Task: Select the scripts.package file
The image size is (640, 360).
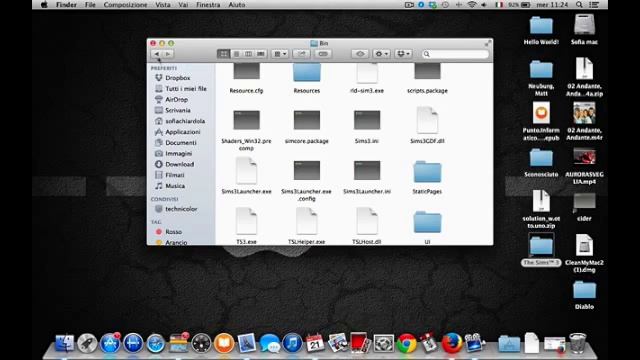Action: coord(427,73)
